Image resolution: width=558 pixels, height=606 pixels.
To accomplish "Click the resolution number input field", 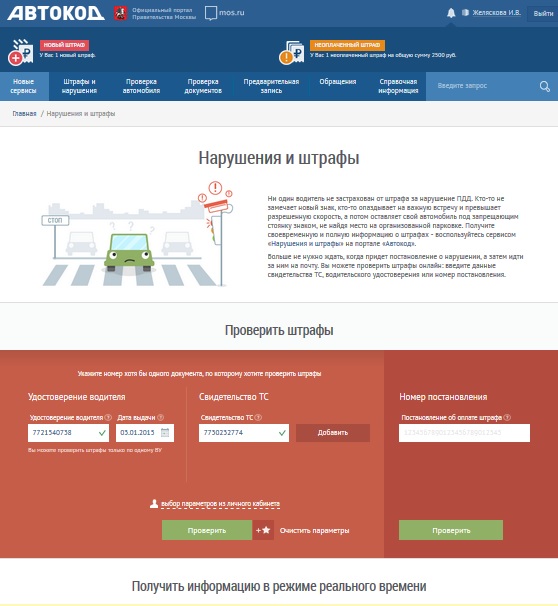I will 464,433.
